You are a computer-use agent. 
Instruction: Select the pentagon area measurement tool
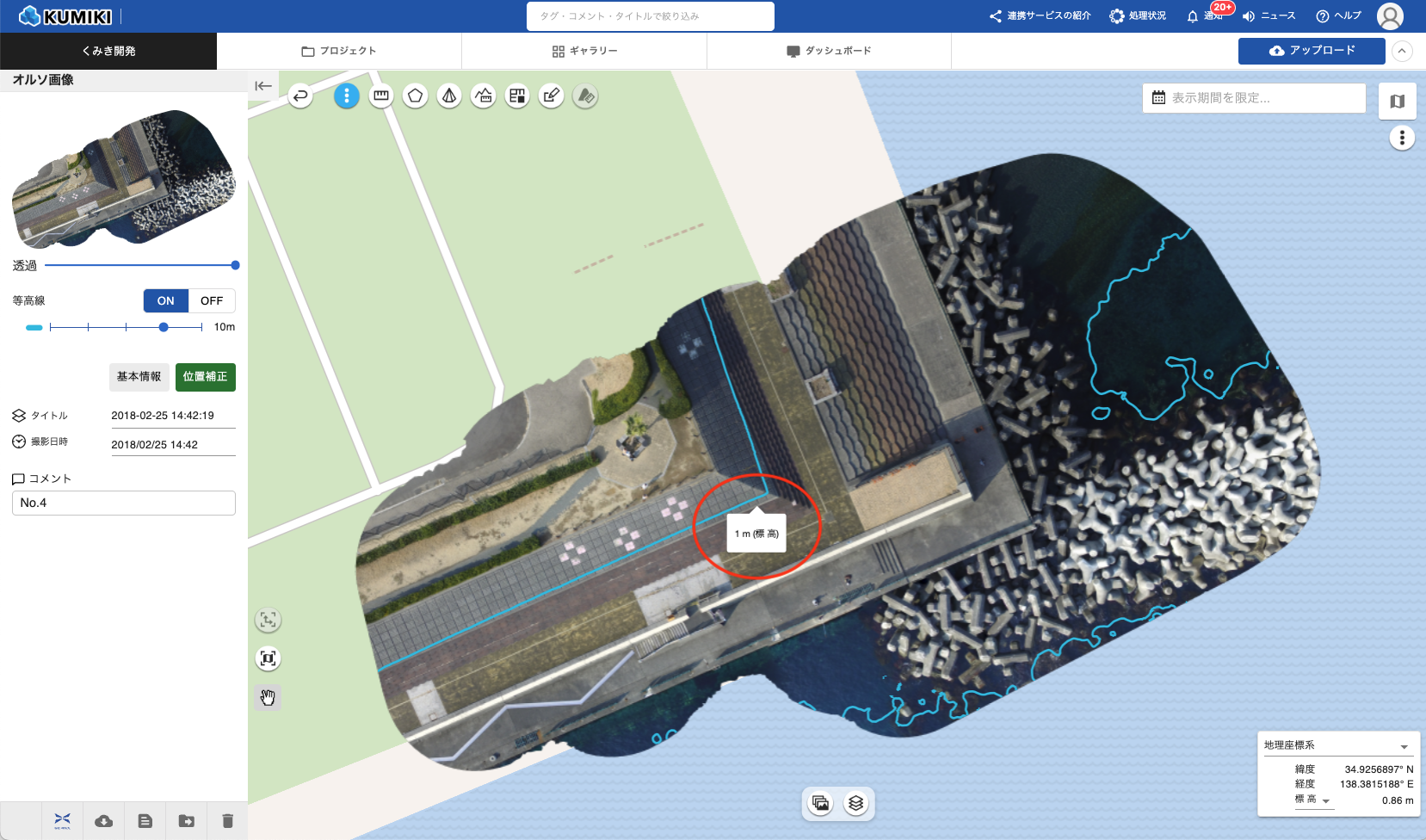(415, 96)
